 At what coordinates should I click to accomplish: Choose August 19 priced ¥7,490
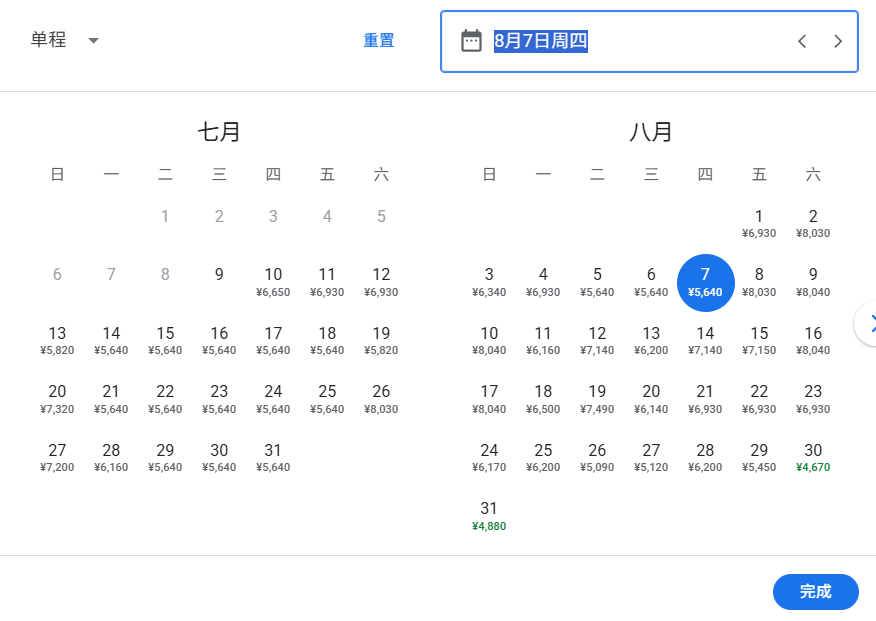coord(597,398)
